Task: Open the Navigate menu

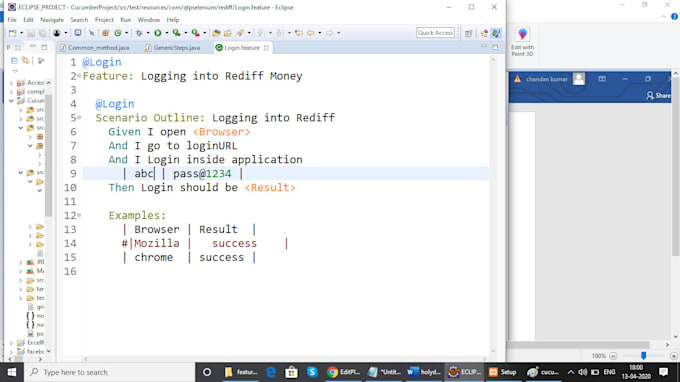Action: [x=52, y=20]
